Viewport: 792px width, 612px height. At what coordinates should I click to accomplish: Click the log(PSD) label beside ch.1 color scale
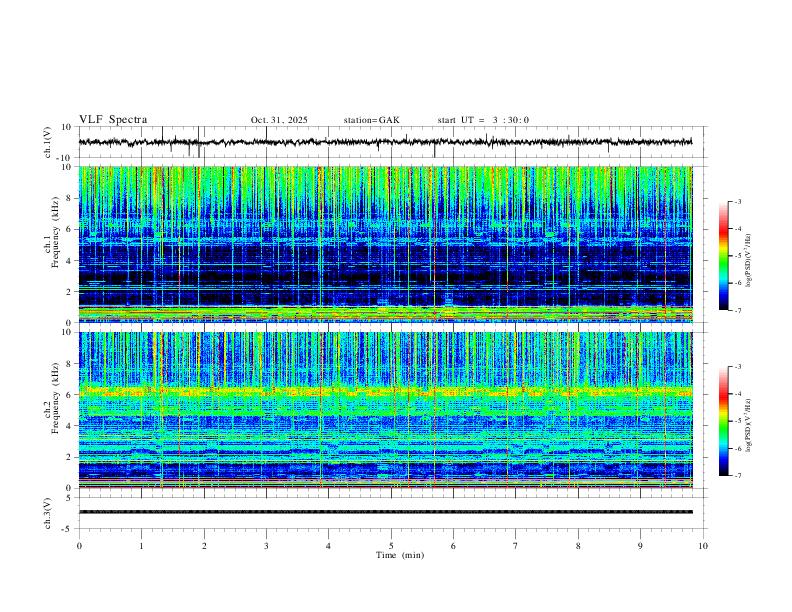[x=748, y=260]
